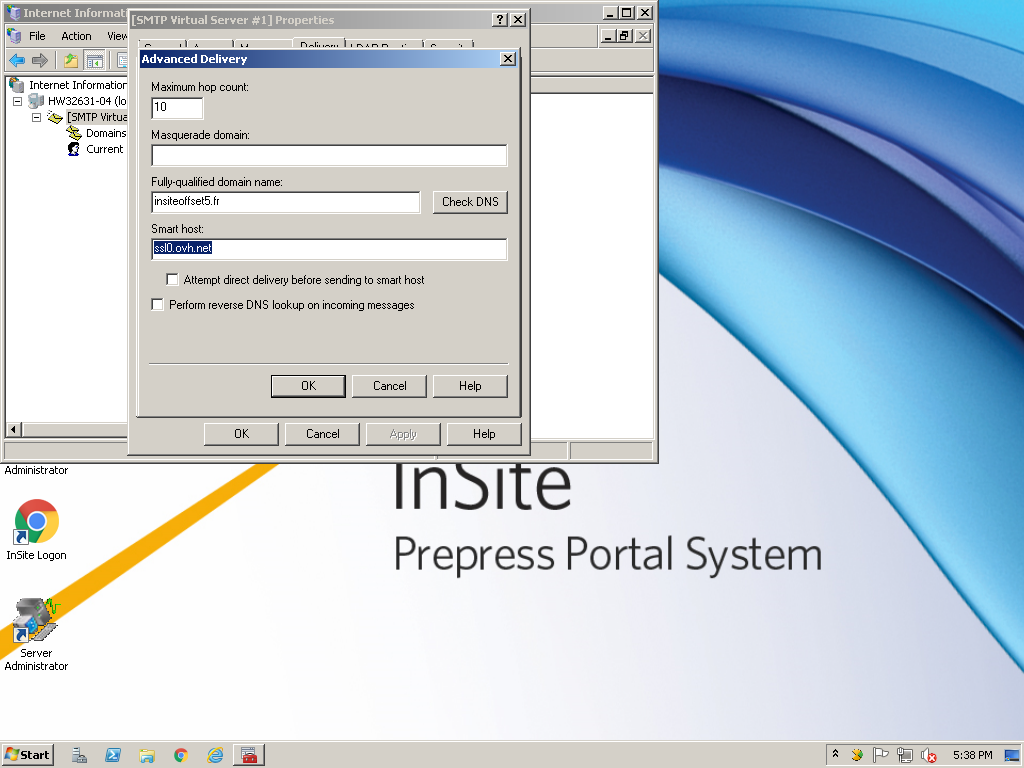Click Cancel in SMTP Properties dialog

[322, 434]
